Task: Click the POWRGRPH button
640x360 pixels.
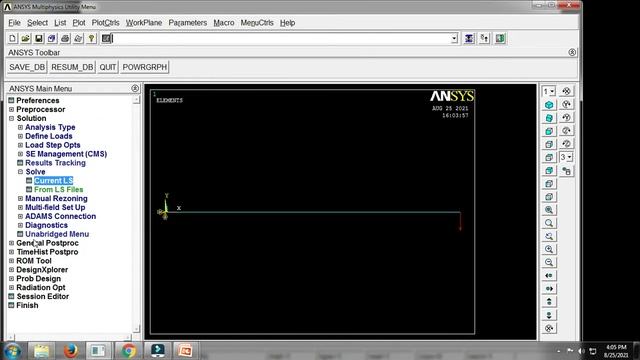Action: (144, 67)
